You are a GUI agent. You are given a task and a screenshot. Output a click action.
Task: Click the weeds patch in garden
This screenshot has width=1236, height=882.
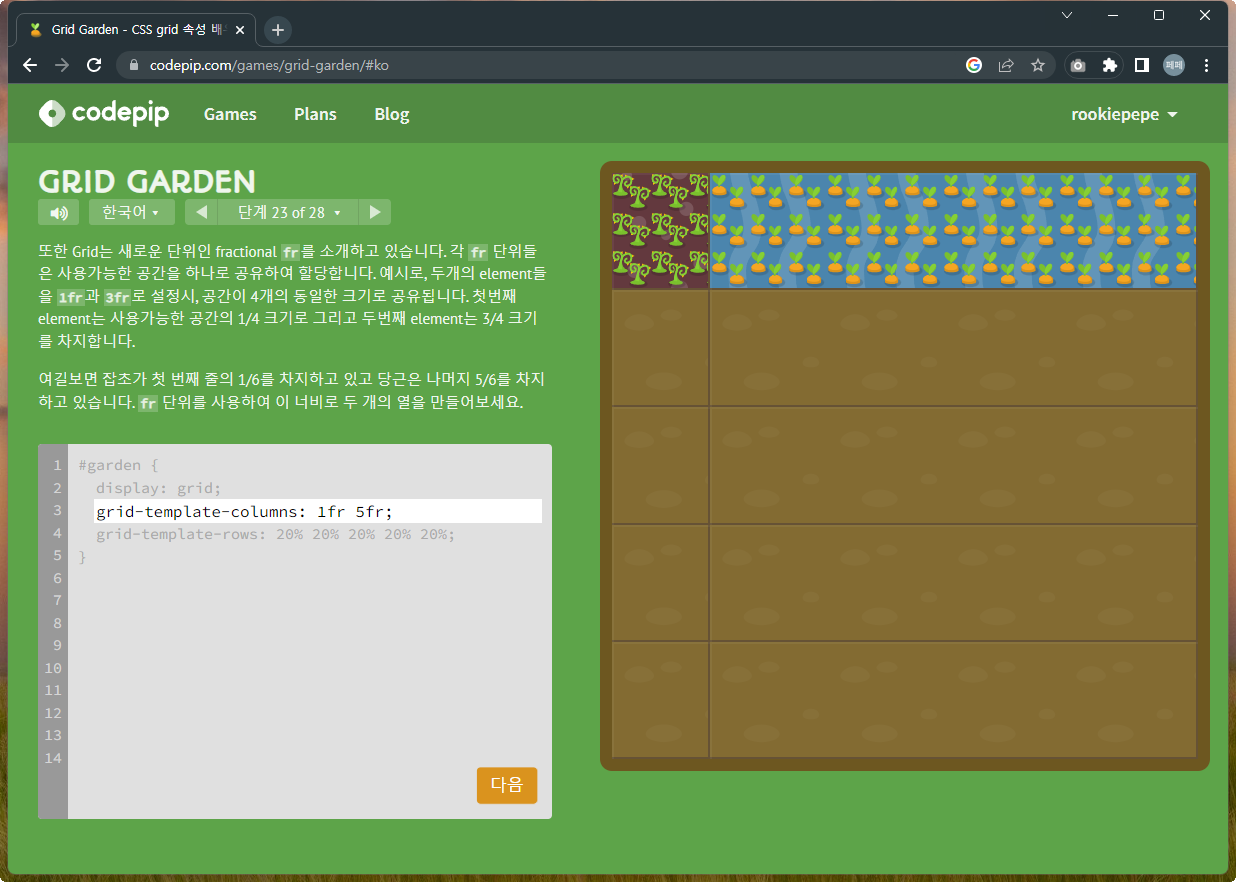(660, 231)
